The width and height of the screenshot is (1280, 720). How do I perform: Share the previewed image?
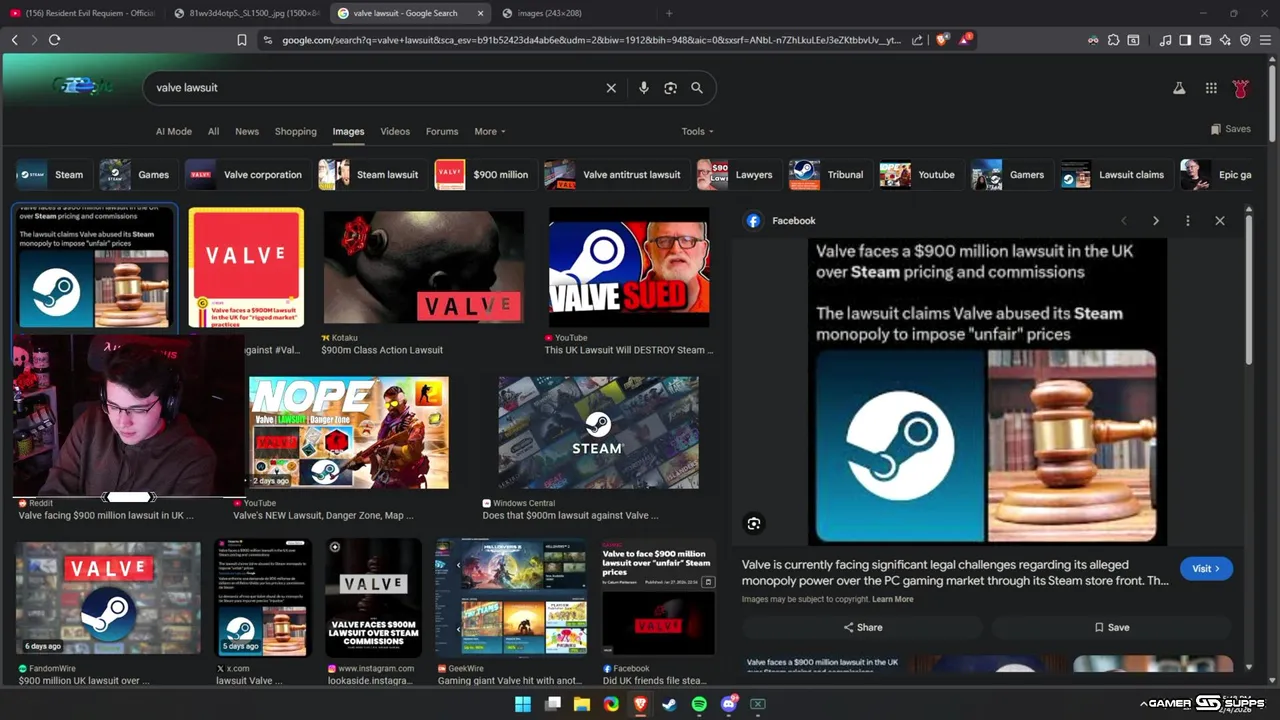(x=863, y=627)
